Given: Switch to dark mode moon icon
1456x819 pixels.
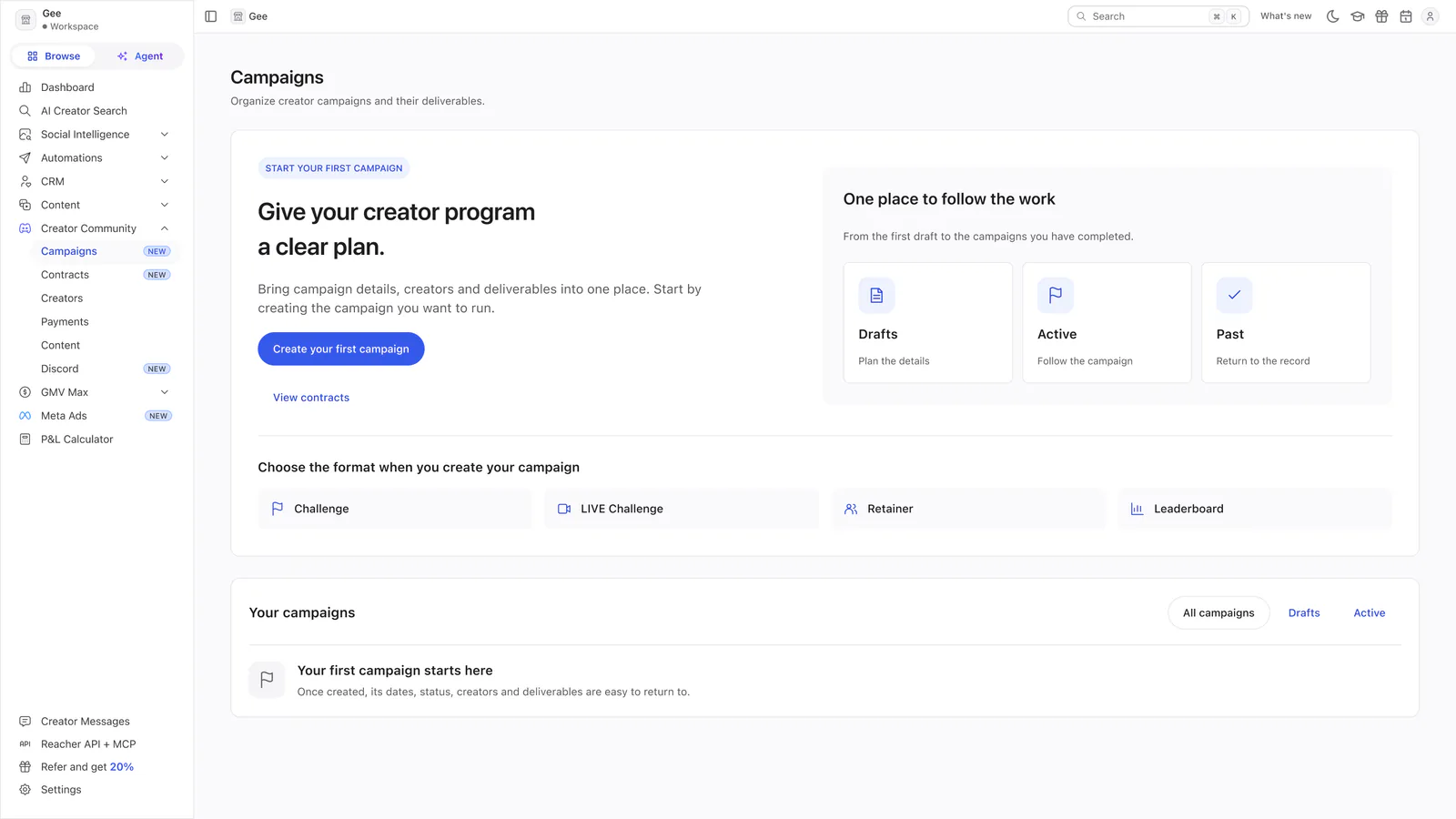Looking at the screenshot, I should click(1332, 16).
